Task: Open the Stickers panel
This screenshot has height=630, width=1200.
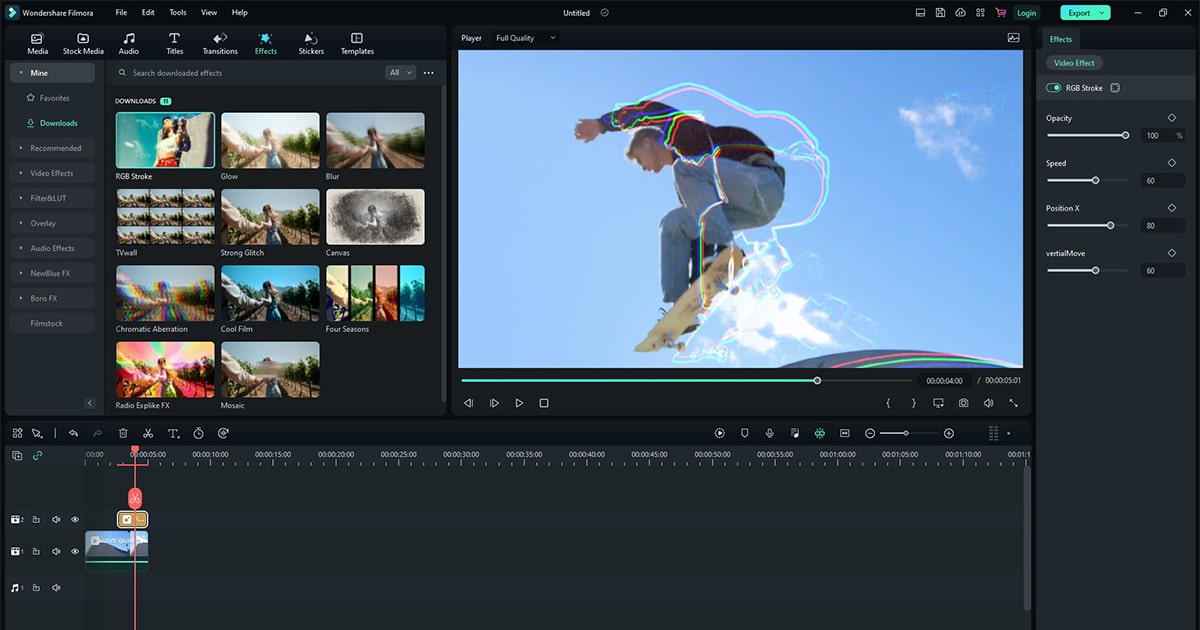Action: click(x=311, y=43)
